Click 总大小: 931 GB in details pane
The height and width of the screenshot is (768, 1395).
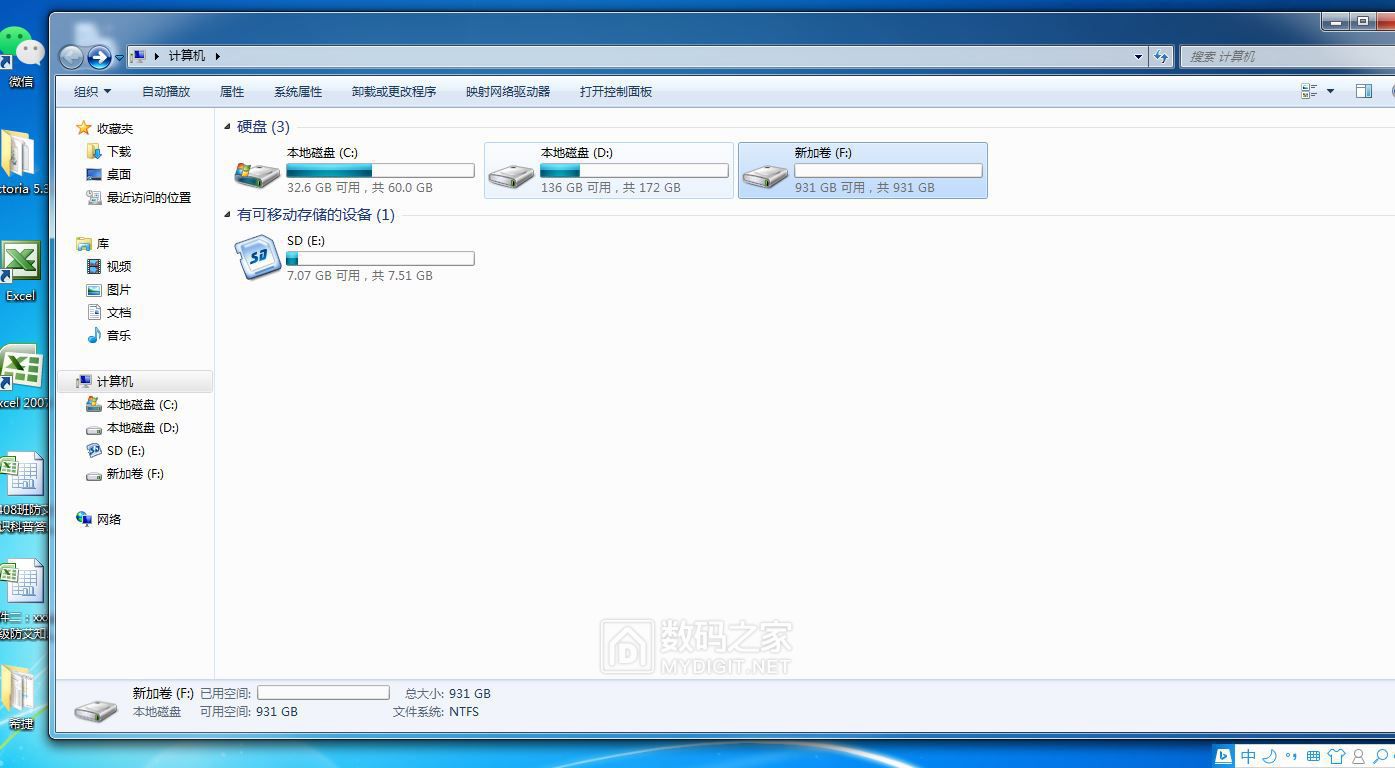[x=447, y=693]
